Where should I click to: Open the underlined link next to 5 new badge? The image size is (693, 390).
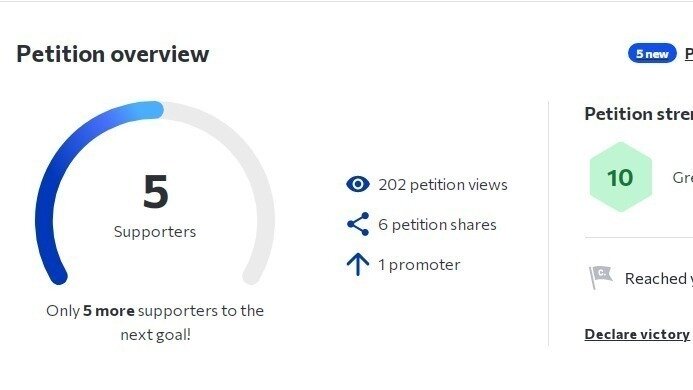coord(689,54)
